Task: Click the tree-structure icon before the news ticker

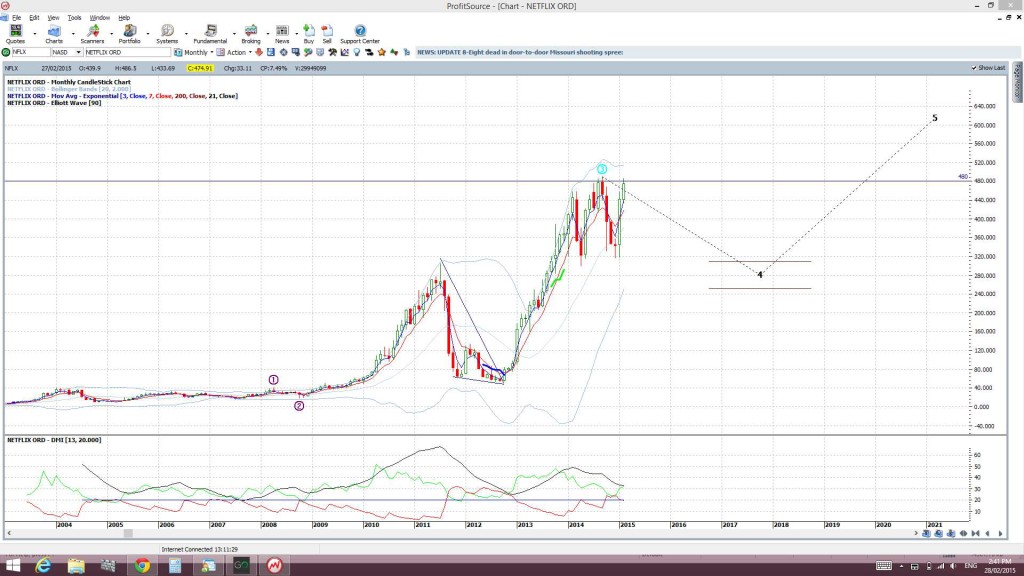Action: click(x=406, y=52)
